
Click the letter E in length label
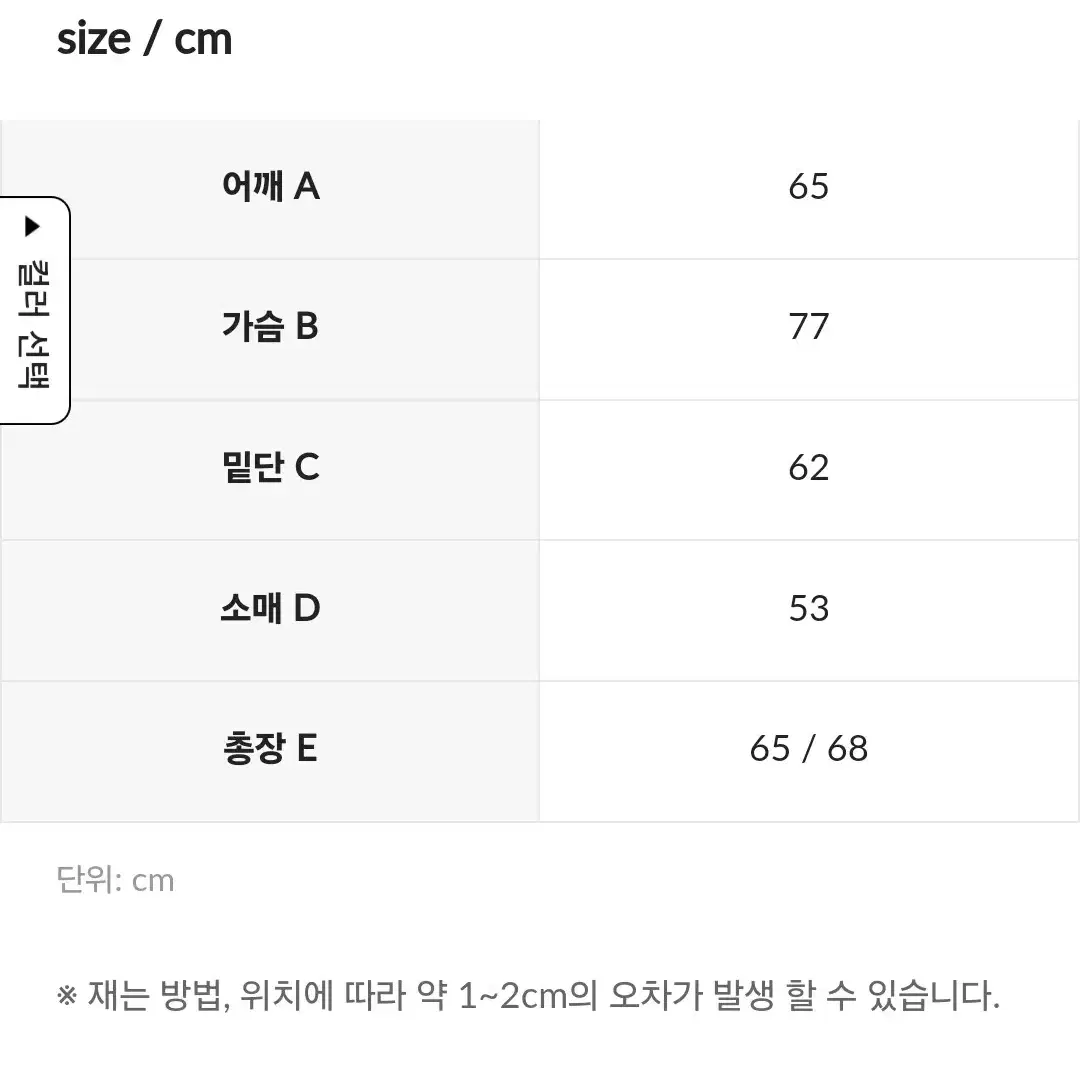[307, 749]
